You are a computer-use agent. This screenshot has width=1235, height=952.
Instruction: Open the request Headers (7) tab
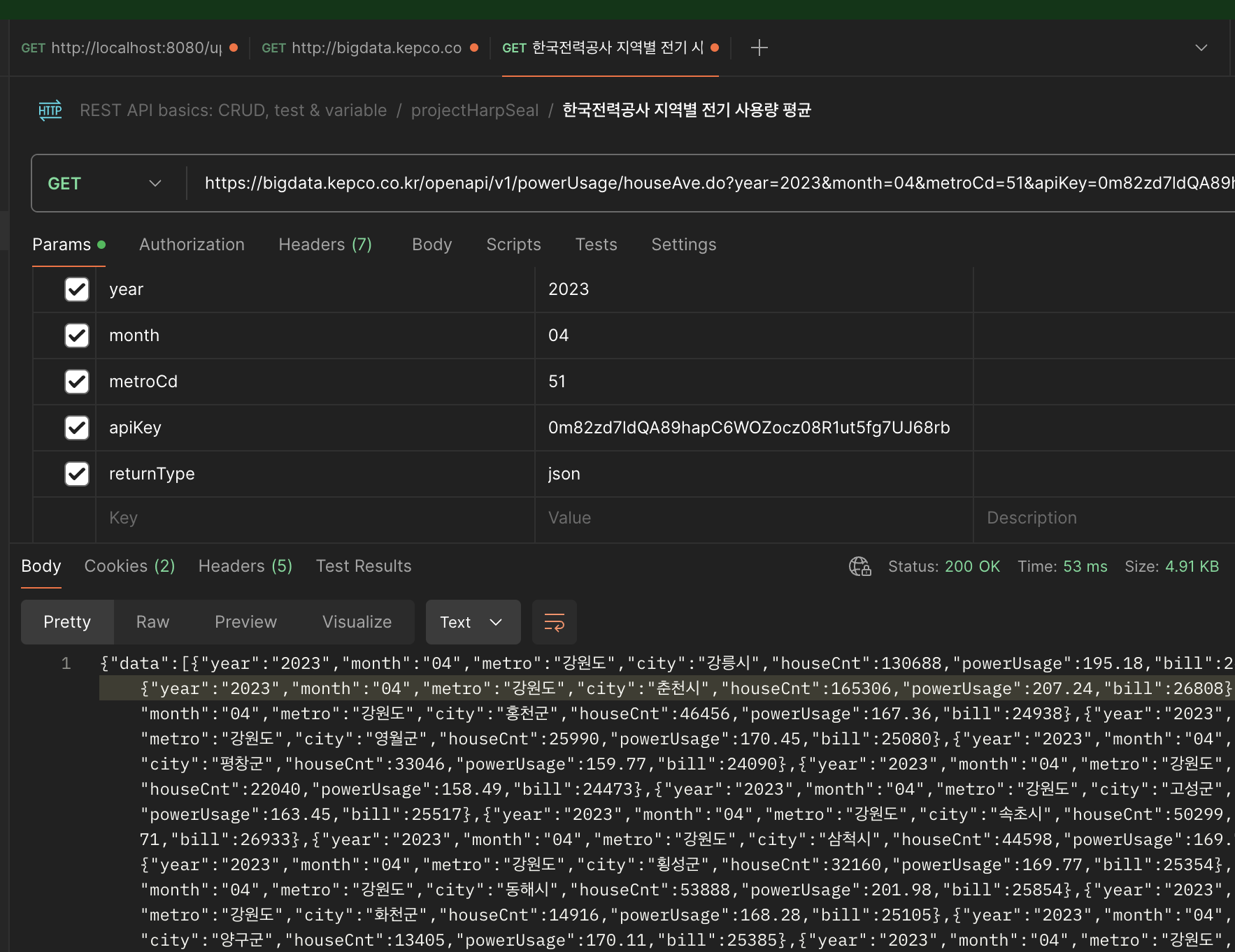(x=325, y=245)
